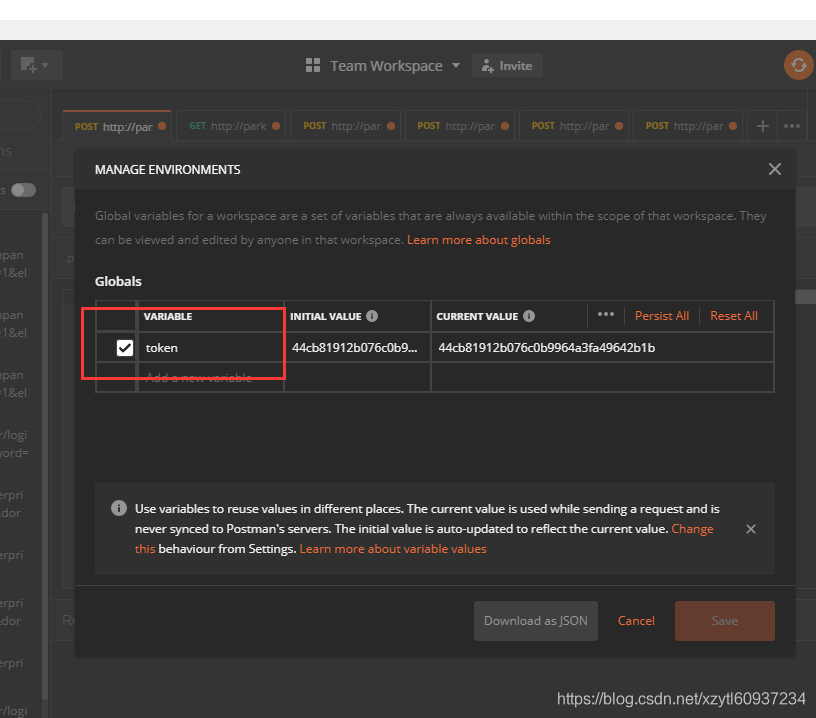Click the token initial value cell
The image size is (816, 718).
point(358,348)
